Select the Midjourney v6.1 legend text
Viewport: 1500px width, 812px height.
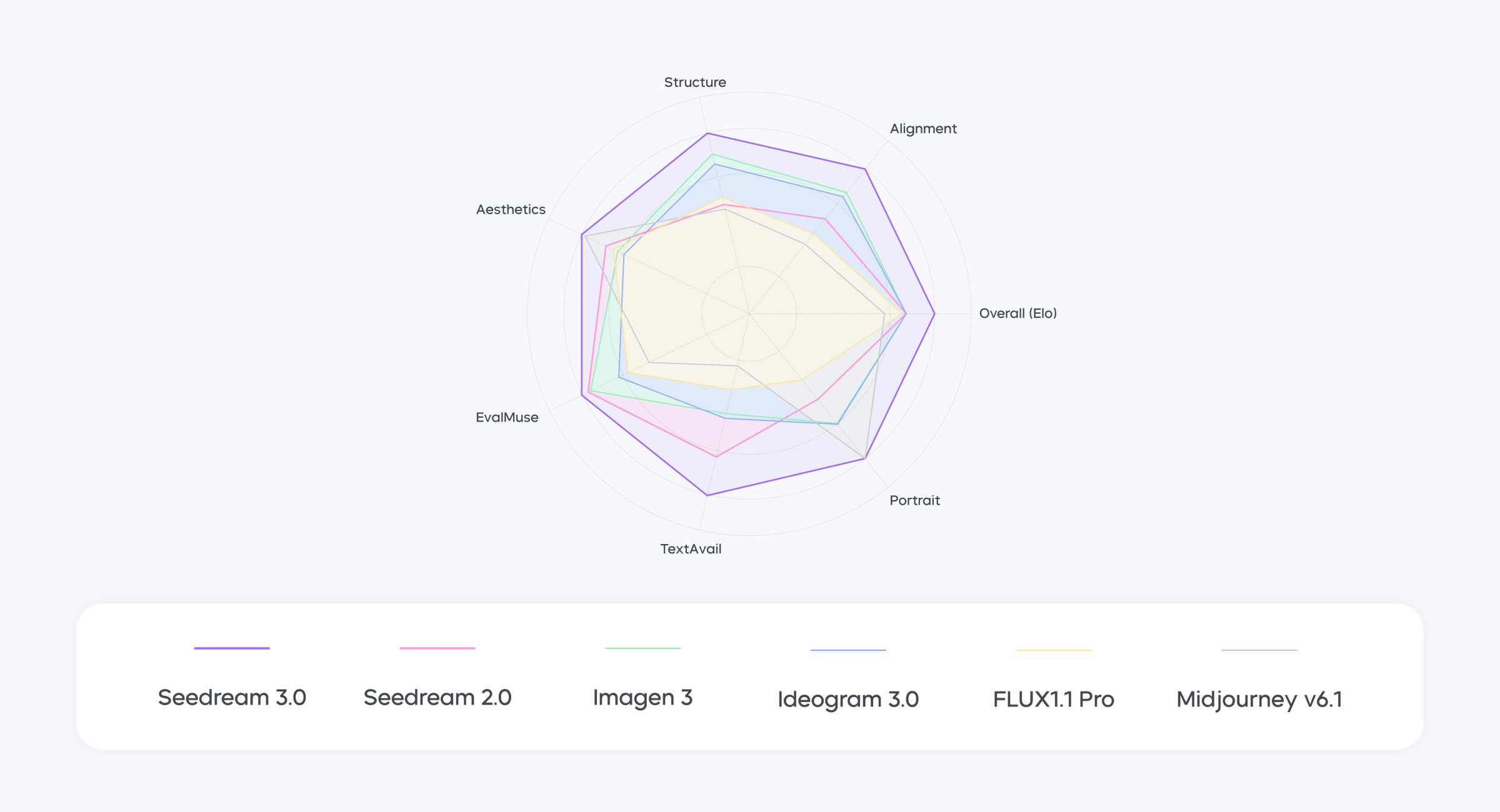click(1259, 699)
